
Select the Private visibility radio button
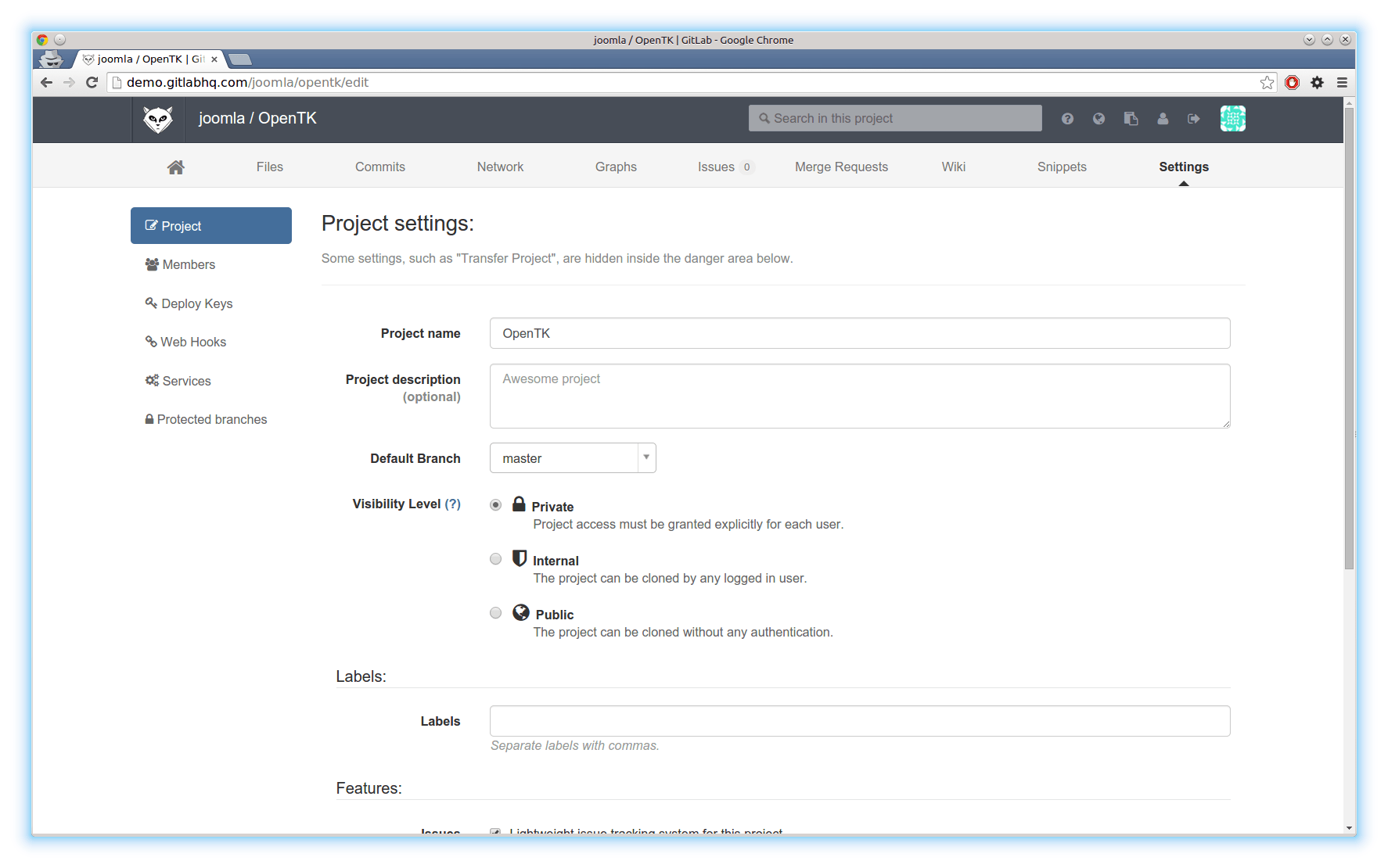coord(495,505)
